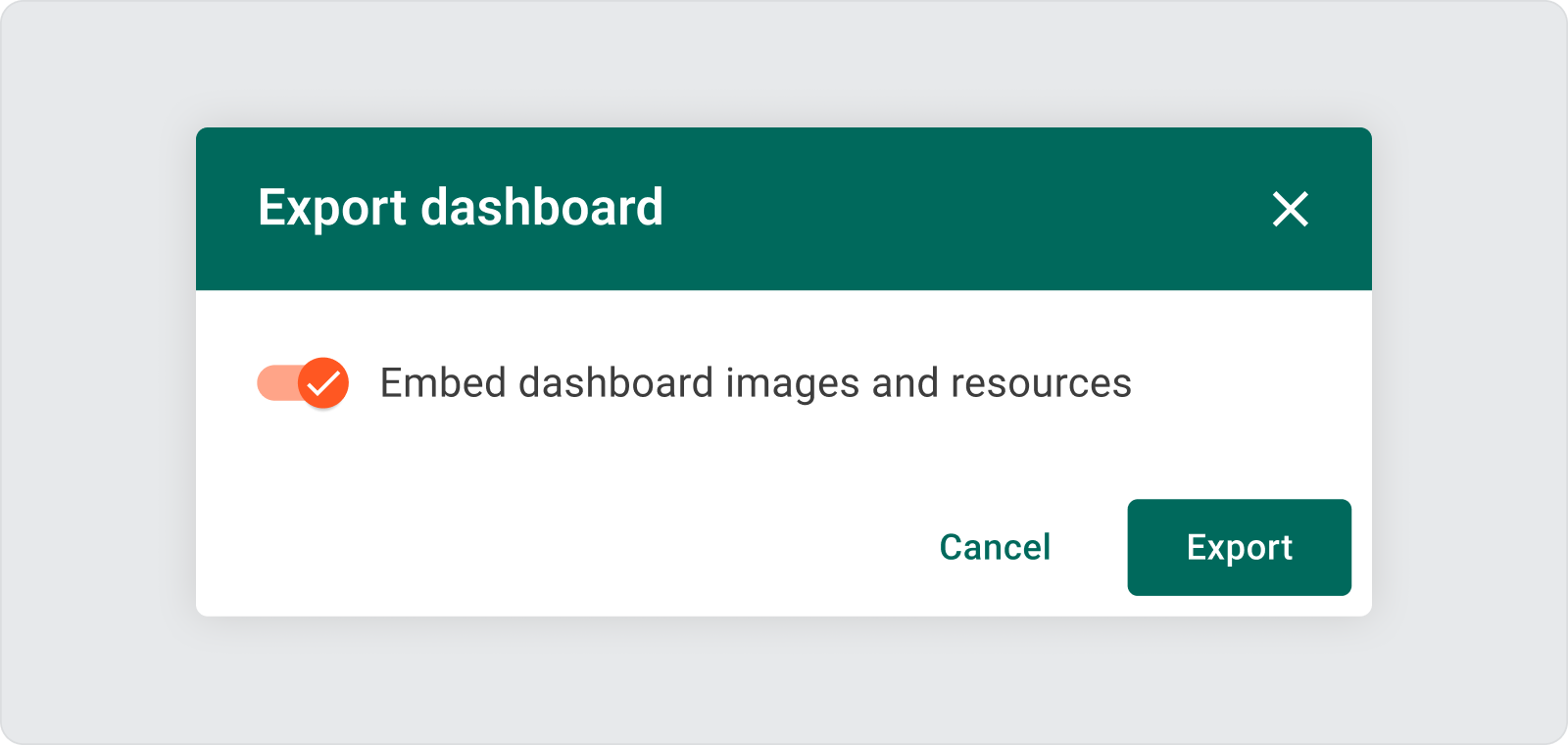The image size is (1568, 745).
Task: Click the orange toggle track
Action: coord(274,382)
